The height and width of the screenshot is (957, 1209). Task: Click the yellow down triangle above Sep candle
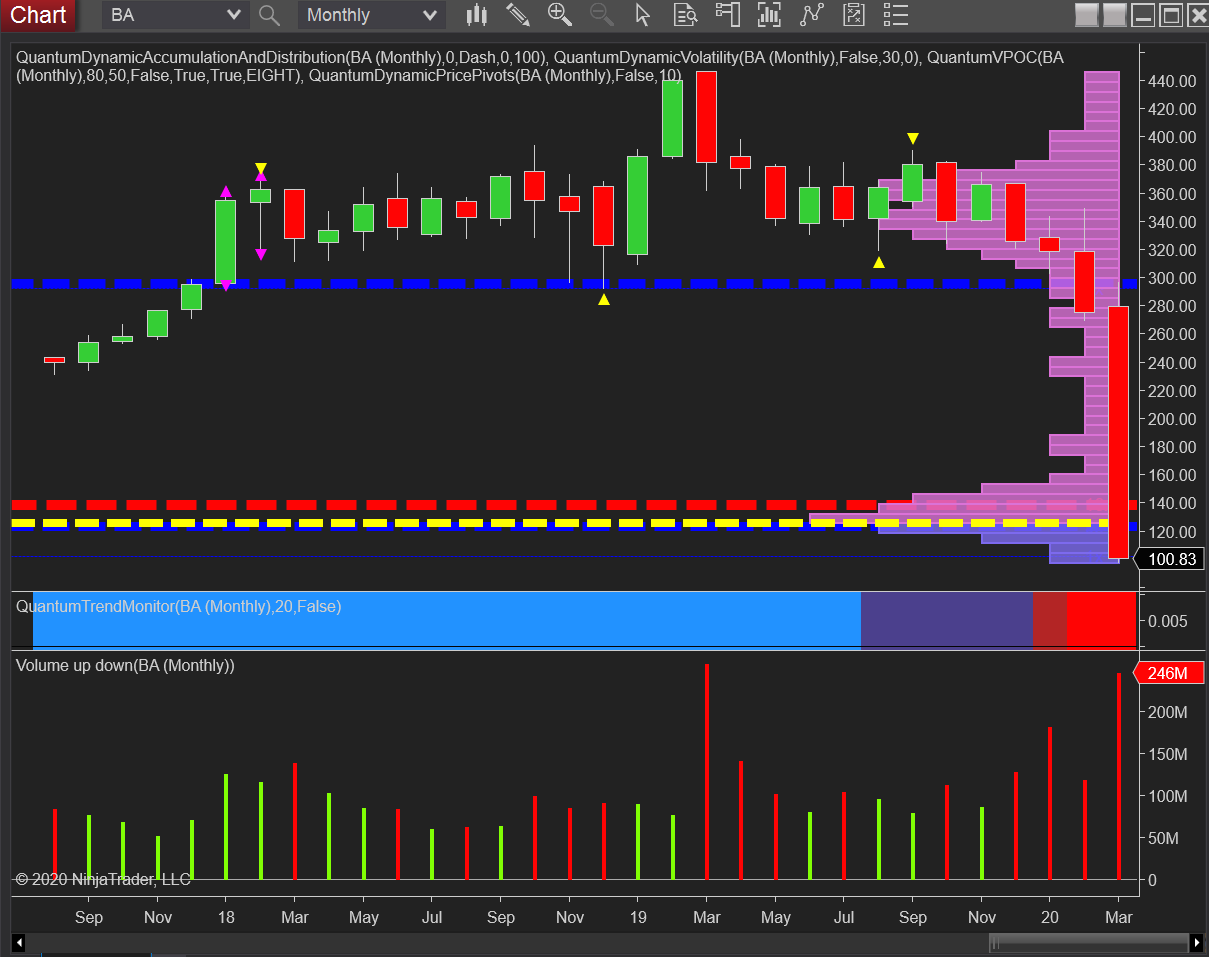click(912, 138)
